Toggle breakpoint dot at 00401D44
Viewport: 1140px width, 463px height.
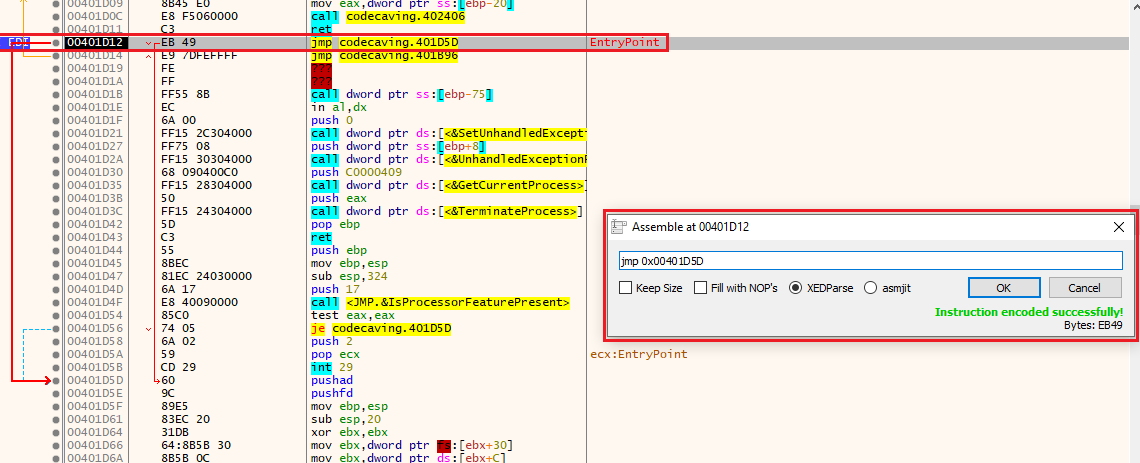(x=56, y=251)
